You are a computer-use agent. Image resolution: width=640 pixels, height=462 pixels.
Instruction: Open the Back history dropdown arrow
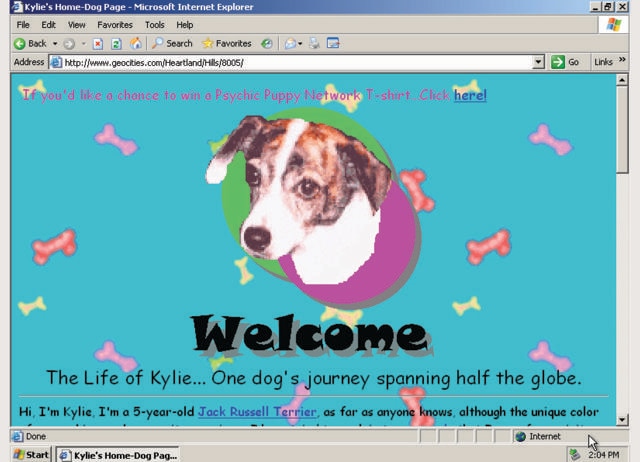click(x=55, y=44)
